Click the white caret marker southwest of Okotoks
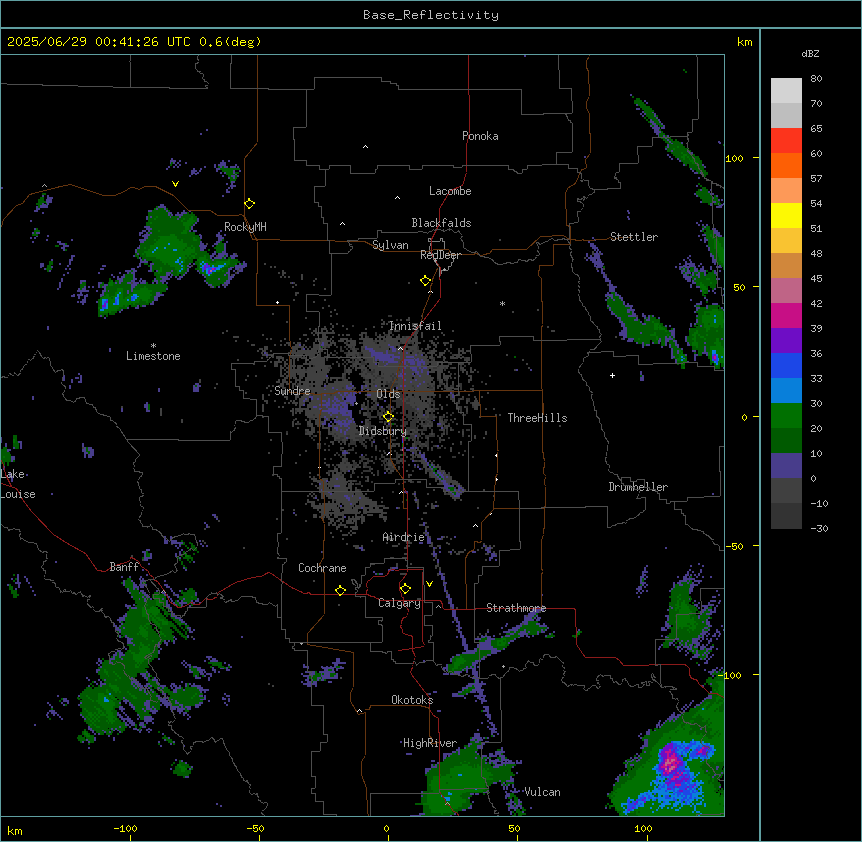The height and width of the screenshot is (842, 862). point(360,711)
